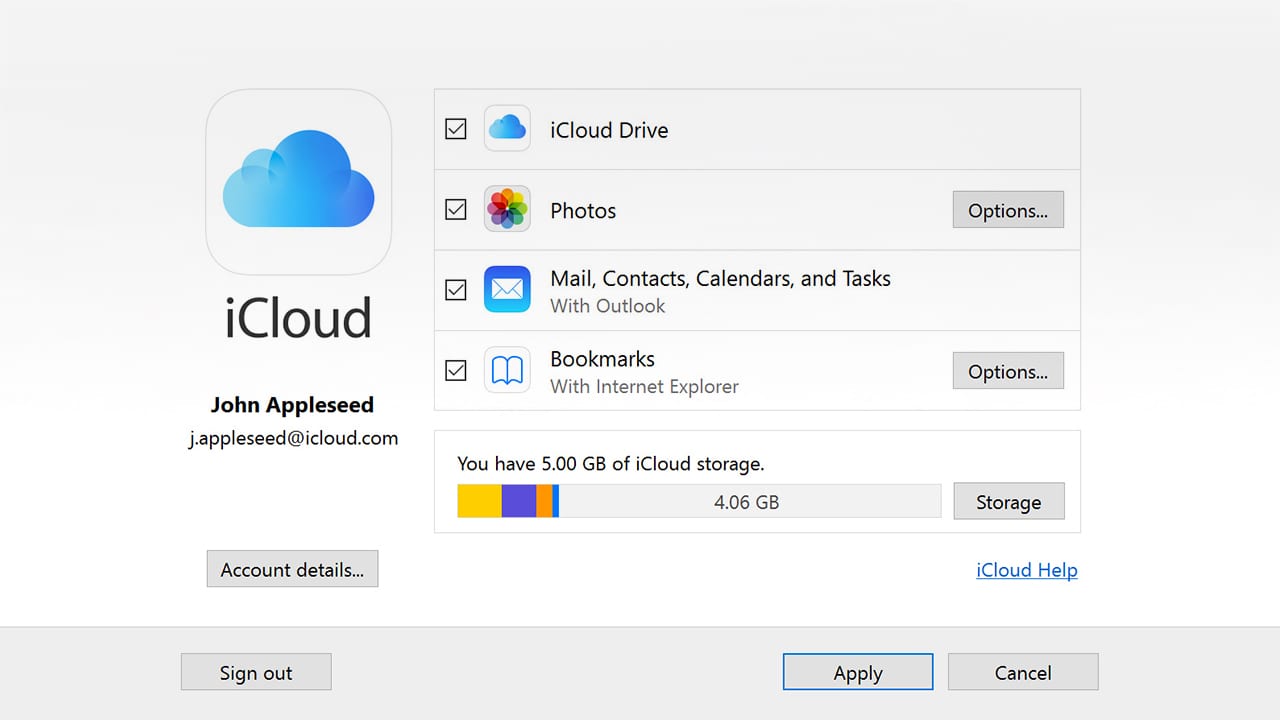The height and width of the screenshot is (720, 1280).
Task: Click 'You have 5.00 GB of iCloud storage' text
Action: point(610,463)
